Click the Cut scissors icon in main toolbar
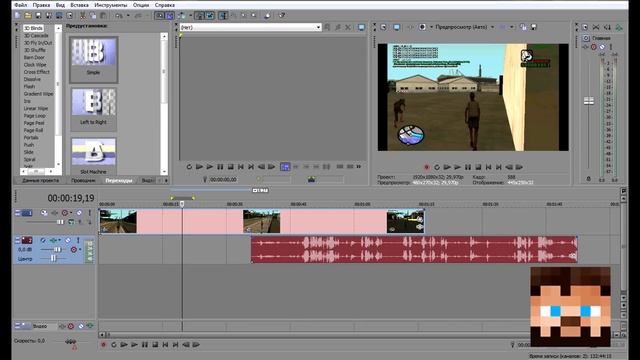The height and width of the screenshot is (360, 640). (83, 16)
